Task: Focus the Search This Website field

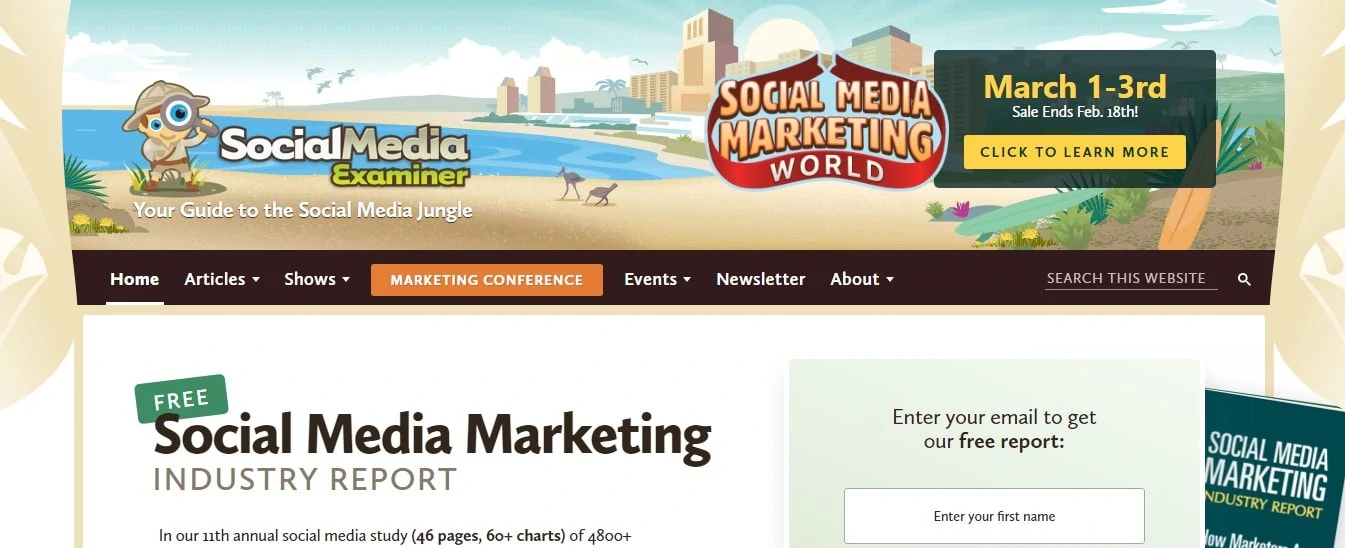Action: [x=1130, y=279]
